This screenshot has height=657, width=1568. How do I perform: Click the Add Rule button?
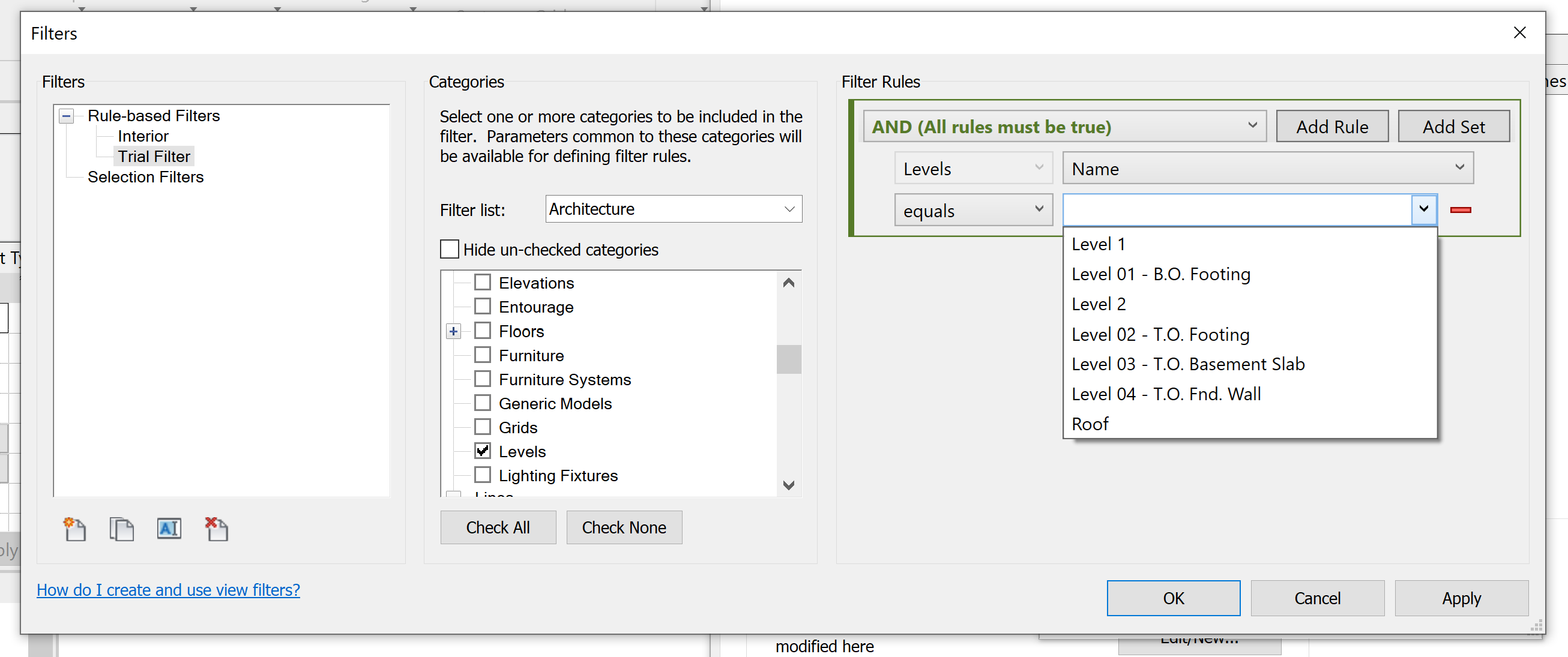click(1331, 127)
